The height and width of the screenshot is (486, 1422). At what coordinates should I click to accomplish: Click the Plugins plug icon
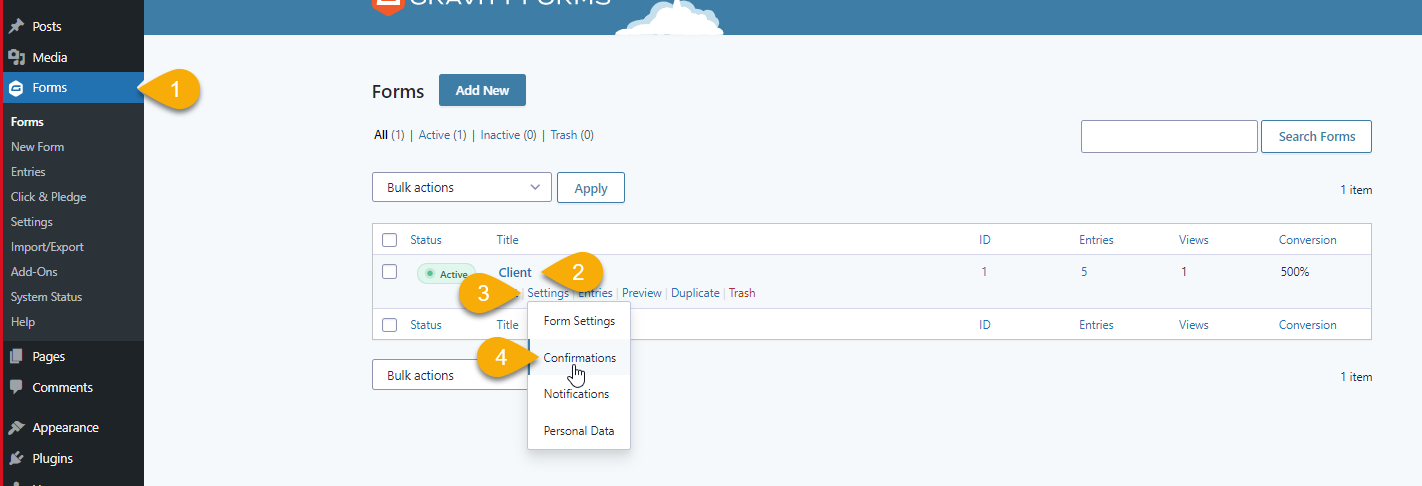click(17, 458)
